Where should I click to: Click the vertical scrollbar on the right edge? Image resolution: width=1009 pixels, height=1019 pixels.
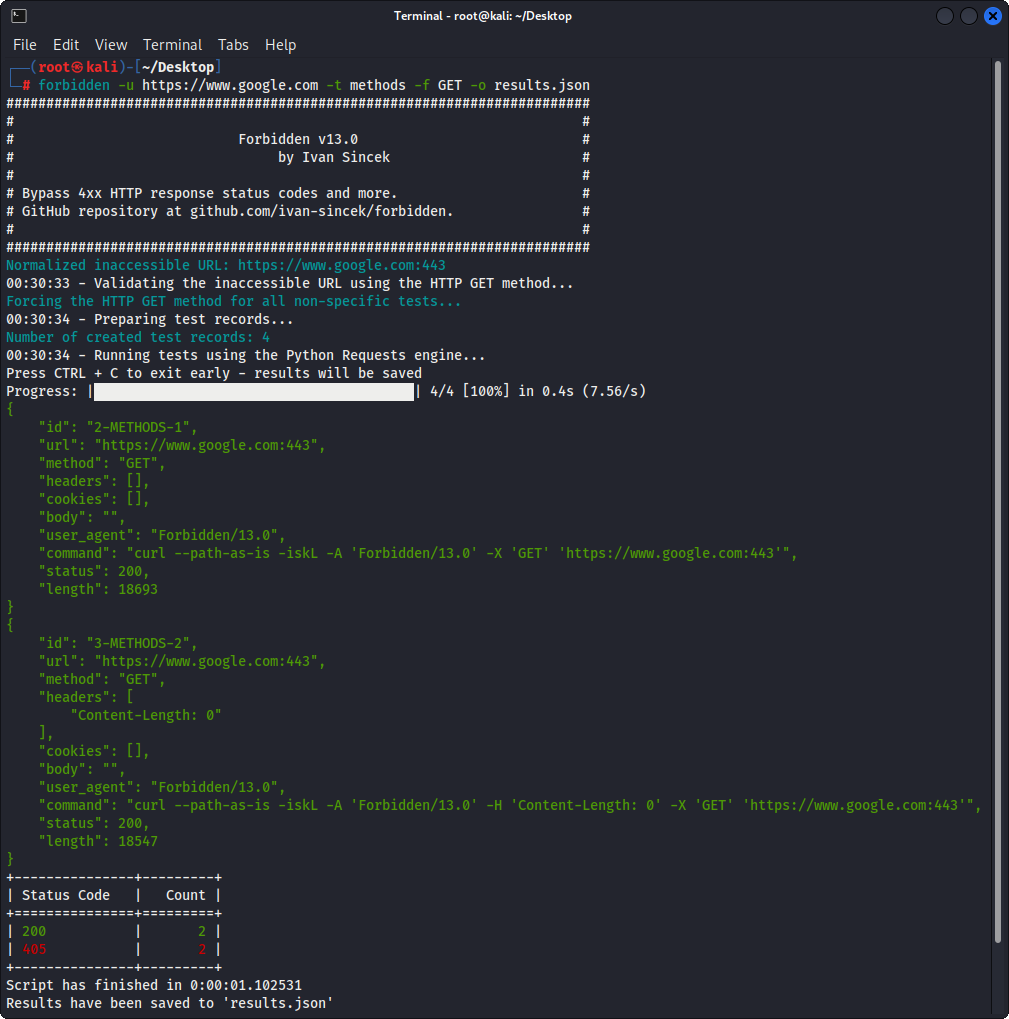pyautogui.click(x=997, y=500)
